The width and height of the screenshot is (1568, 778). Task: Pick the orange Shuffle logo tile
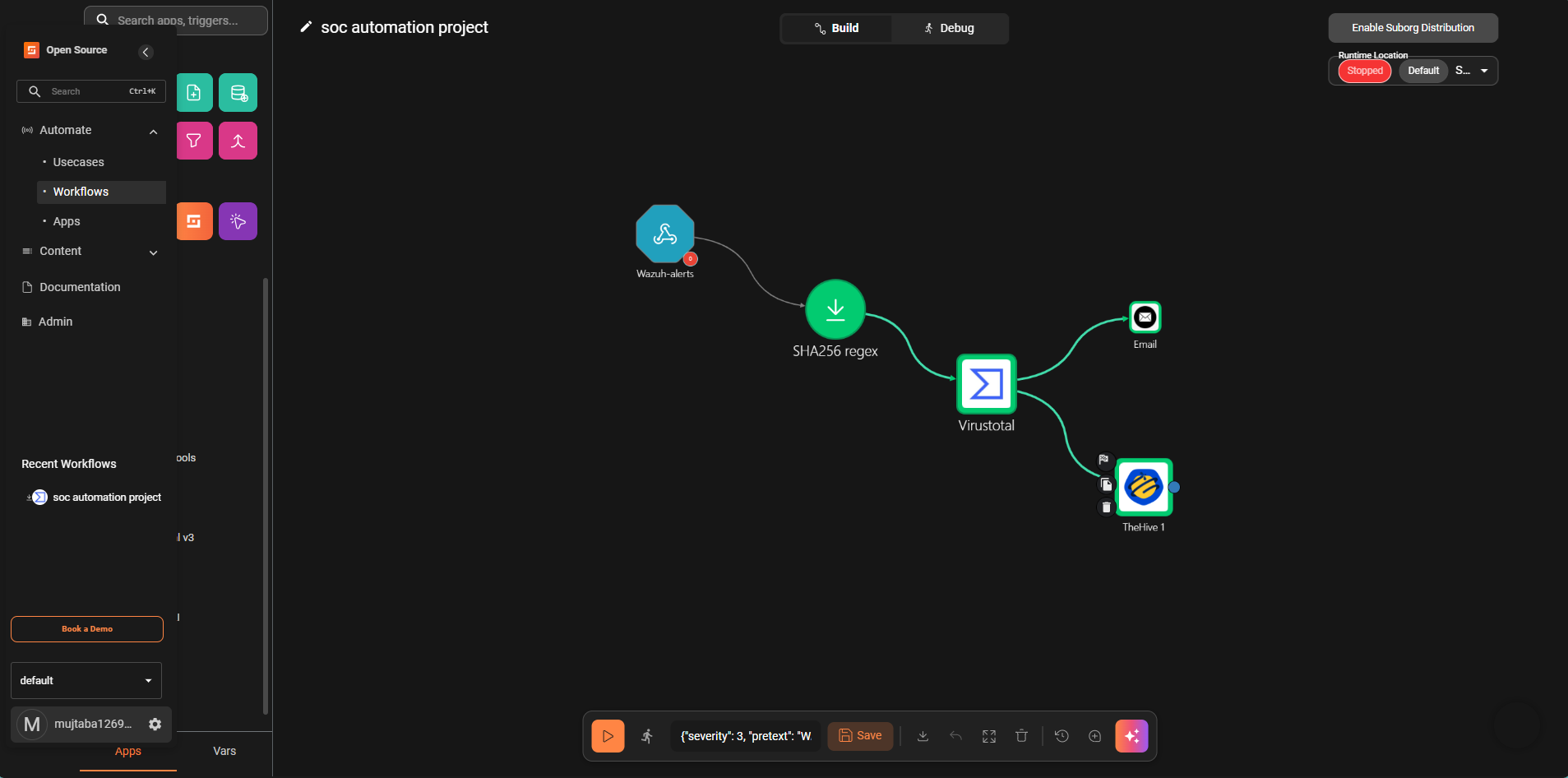pos(194,221)
